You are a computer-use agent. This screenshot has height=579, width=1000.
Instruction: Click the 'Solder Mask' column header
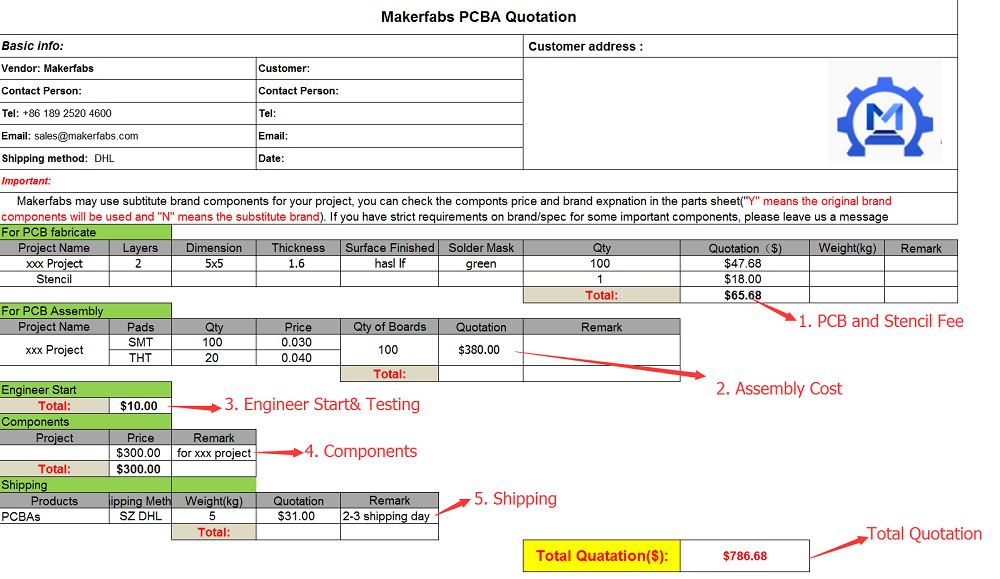coord(481,248)
